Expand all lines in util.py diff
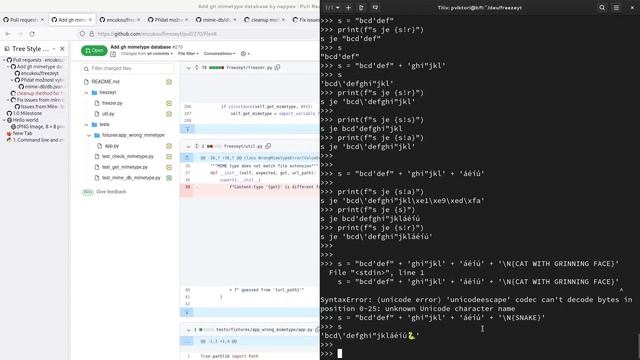This screenshot has height=360, width=640. pos(196,146)
